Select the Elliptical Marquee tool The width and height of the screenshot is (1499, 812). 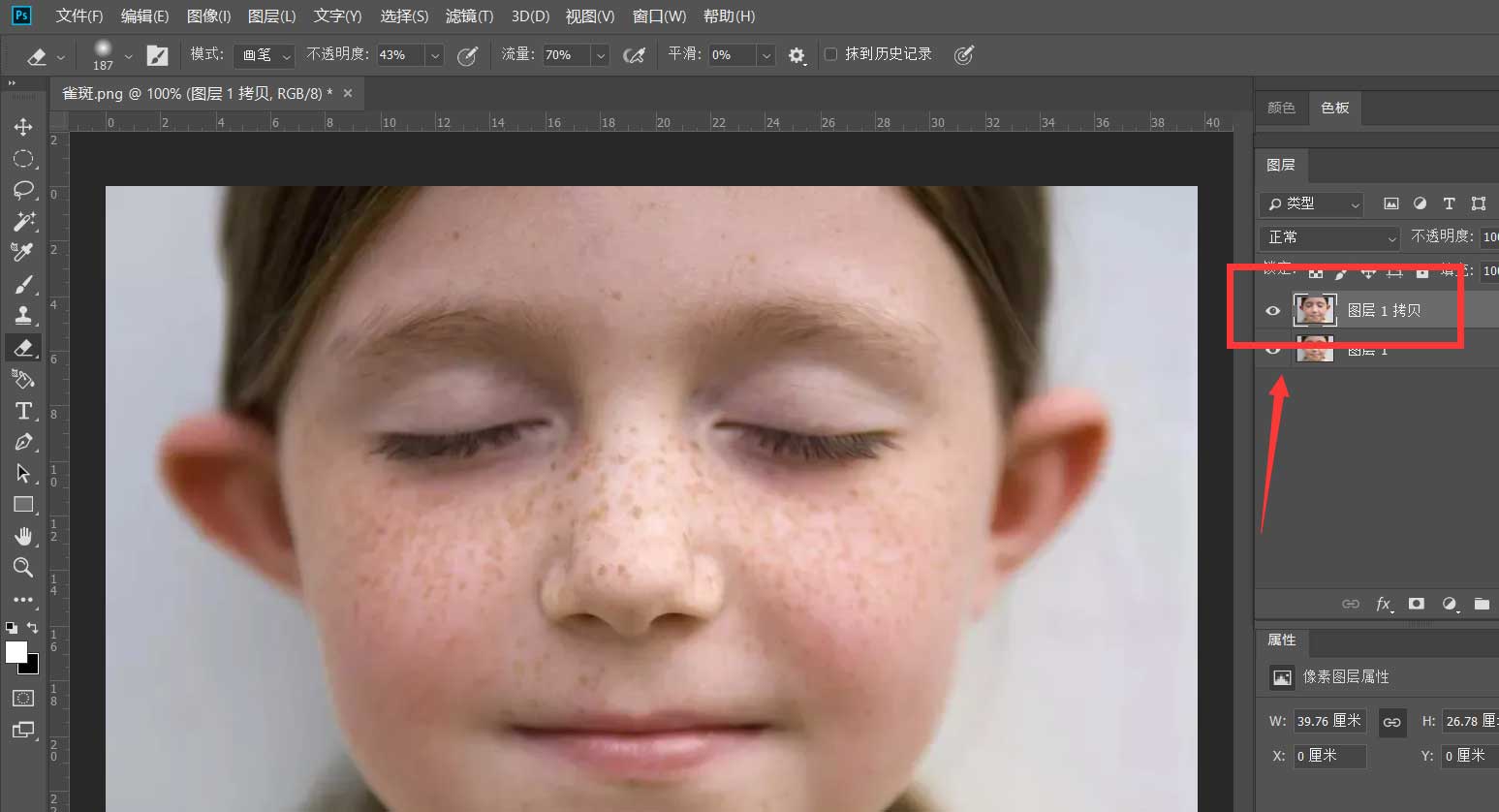pos(23,159)
